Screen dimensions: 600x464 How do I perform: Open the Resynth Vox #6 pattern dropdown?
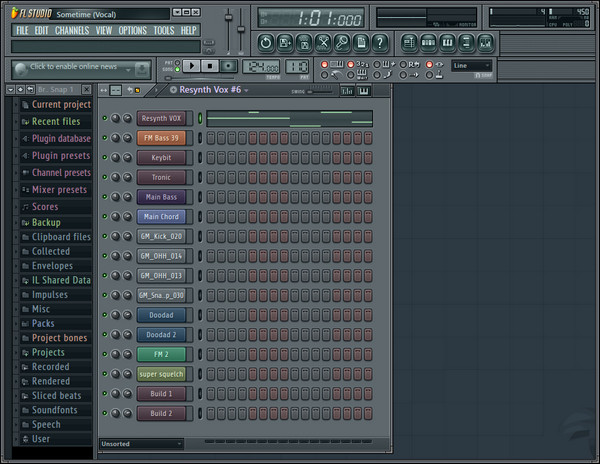pyautogui.click(x=245, y=90)
